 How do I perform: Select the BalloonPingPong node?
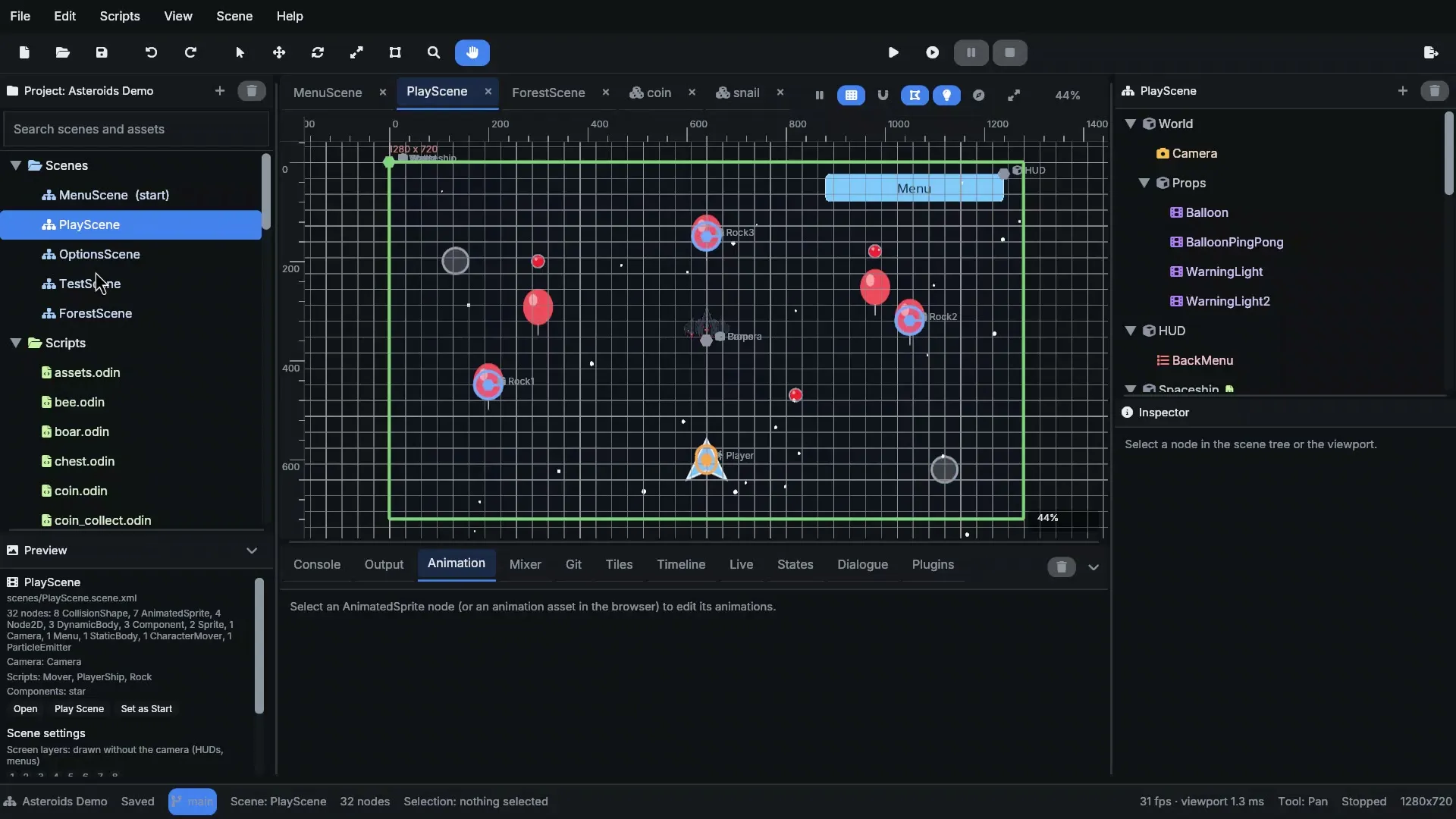[x=1283, y=242]
